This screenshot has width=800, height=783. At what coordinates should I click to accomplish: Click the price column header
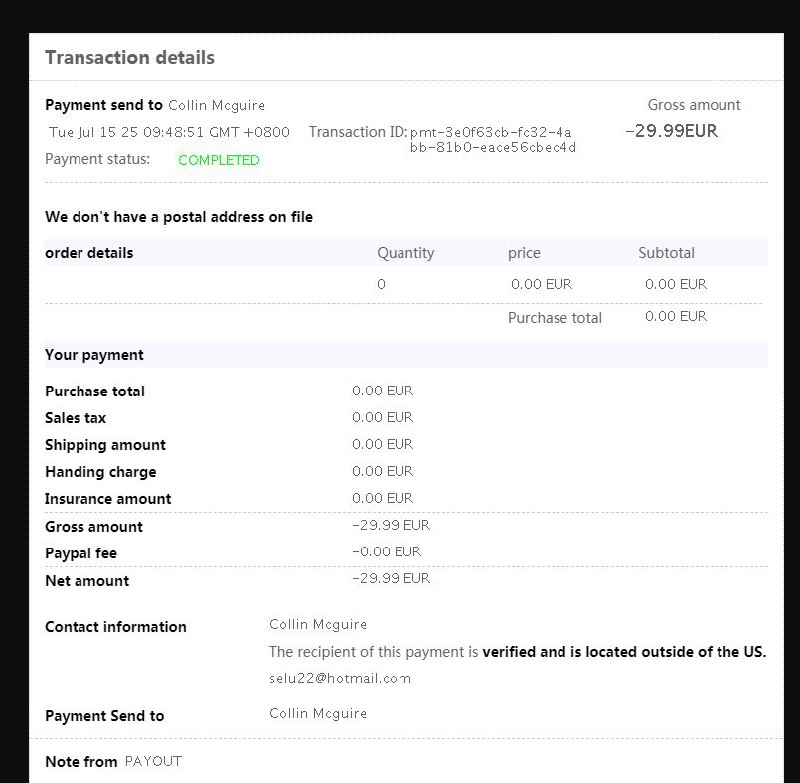(x=524, y=253)
